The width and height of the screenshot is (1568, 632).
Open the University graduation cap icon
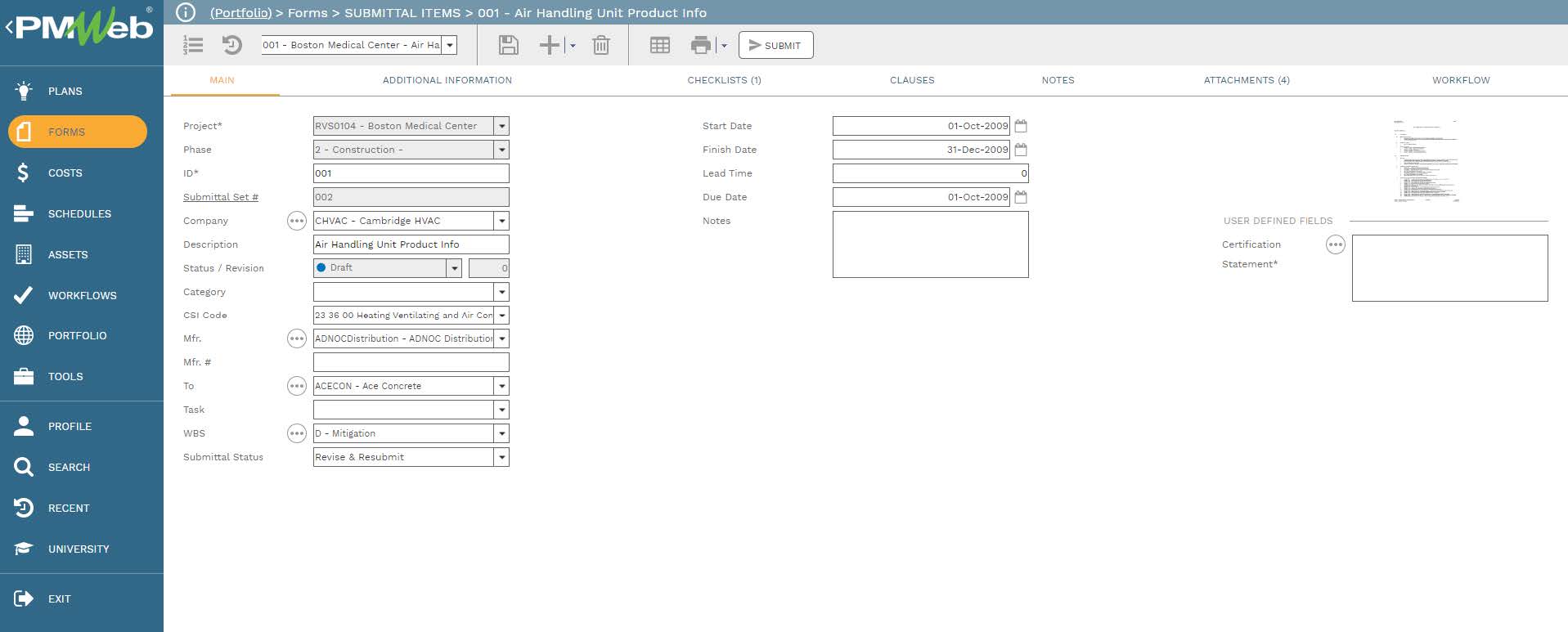click(x=24, y=549)
